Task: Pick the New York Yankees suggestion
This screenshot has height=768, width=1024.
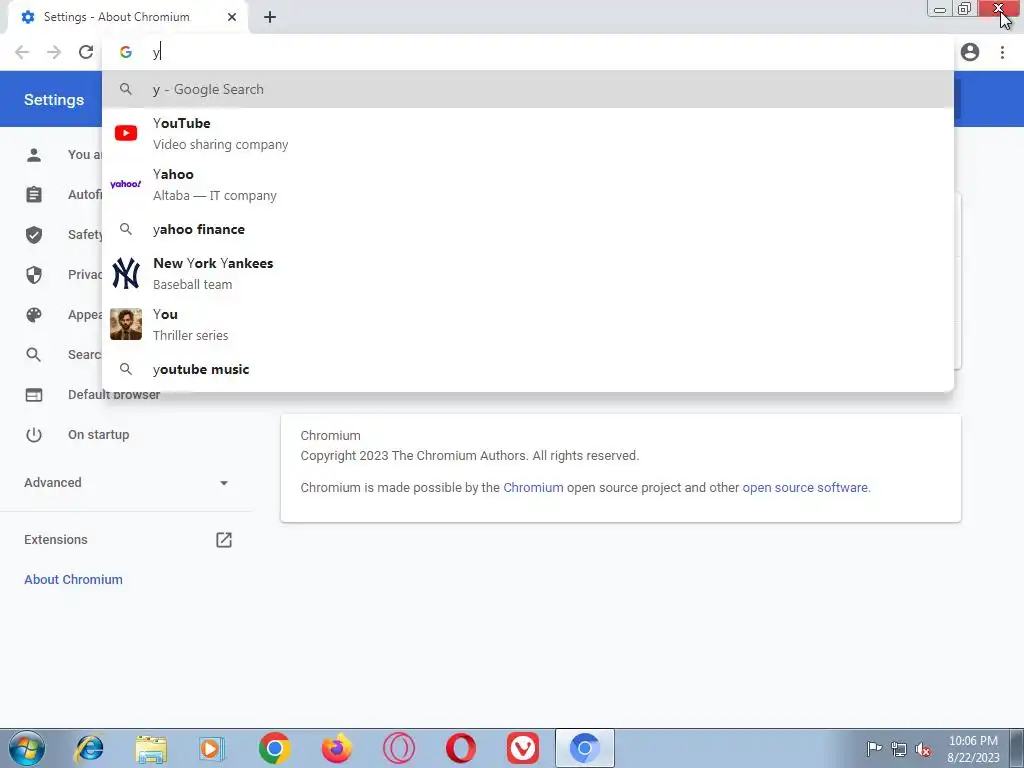Action: coord(528,273)
